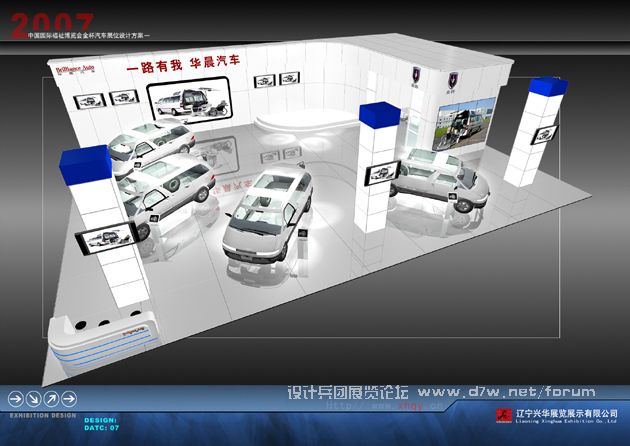Select the 'EXHIBITION DESIGN' label
Screen dimensions: 630x446
pyautogui.click(x=43, y=415)
